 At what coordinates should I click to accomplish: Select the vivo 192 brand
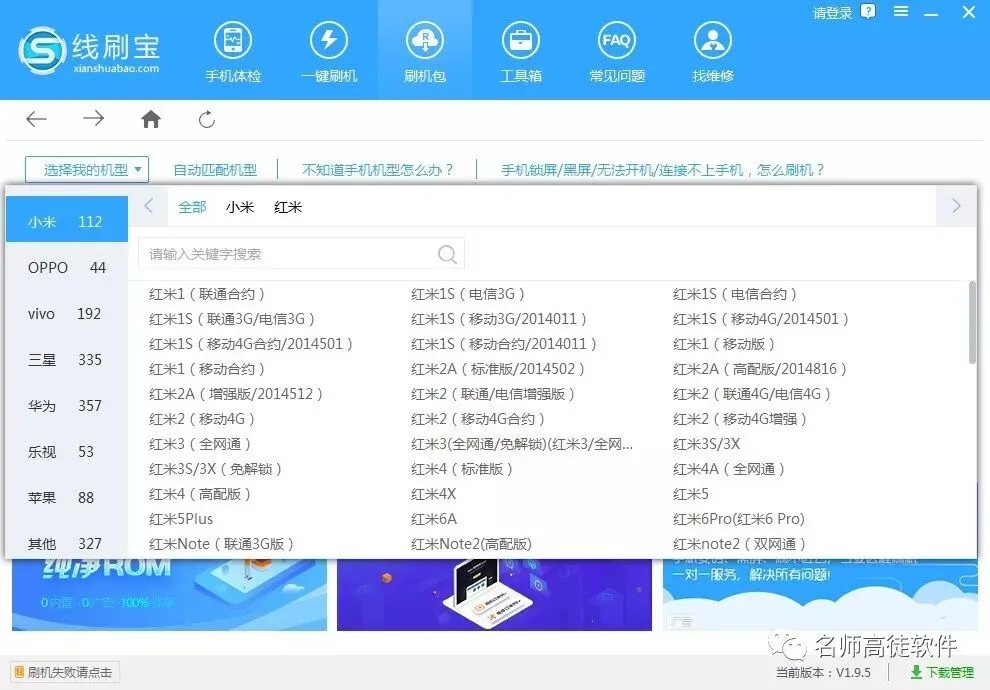66,314
